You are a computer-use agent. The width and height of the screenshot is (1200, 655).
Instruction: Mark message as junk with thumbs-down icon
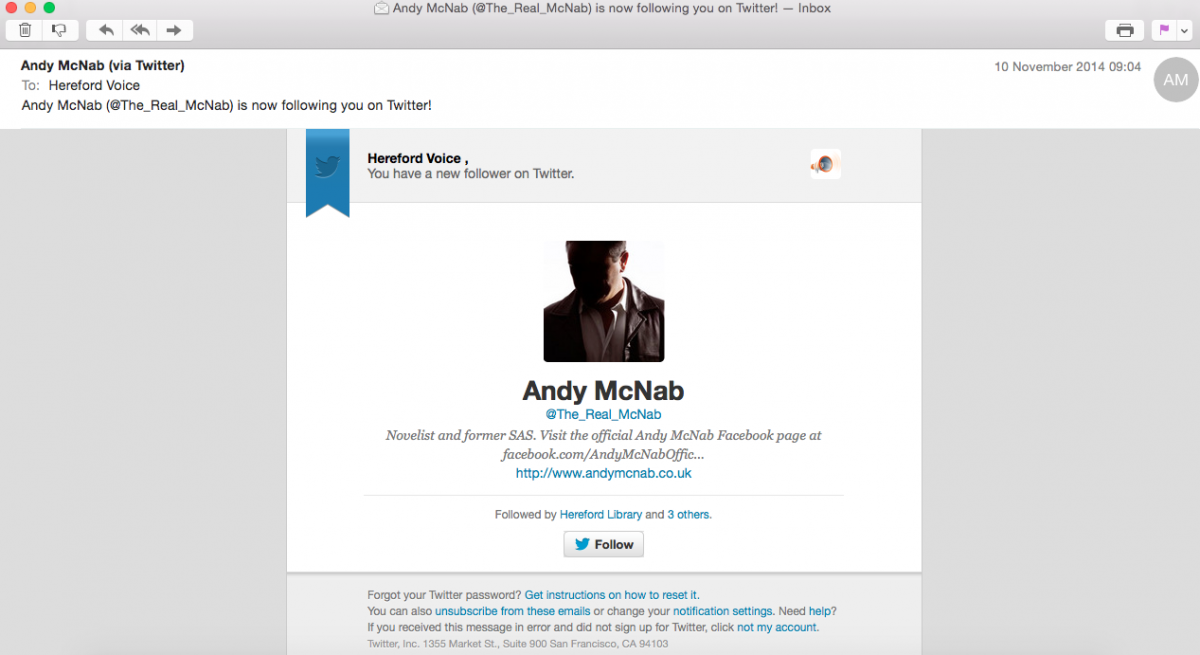point(60,30)
